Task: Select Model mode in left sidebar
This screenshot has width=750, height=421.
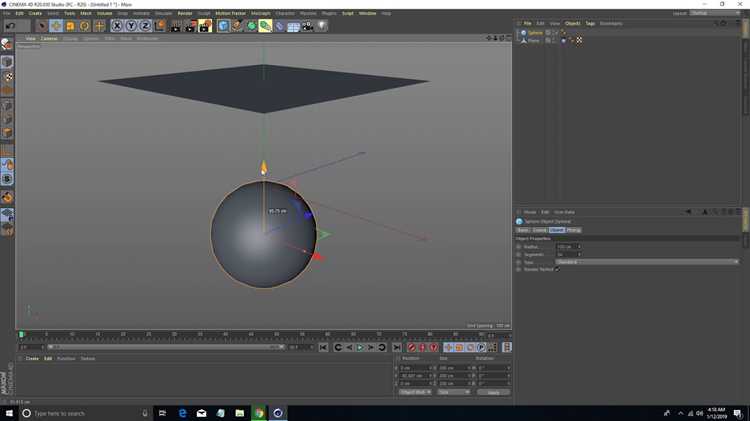Action: (7, 62)
